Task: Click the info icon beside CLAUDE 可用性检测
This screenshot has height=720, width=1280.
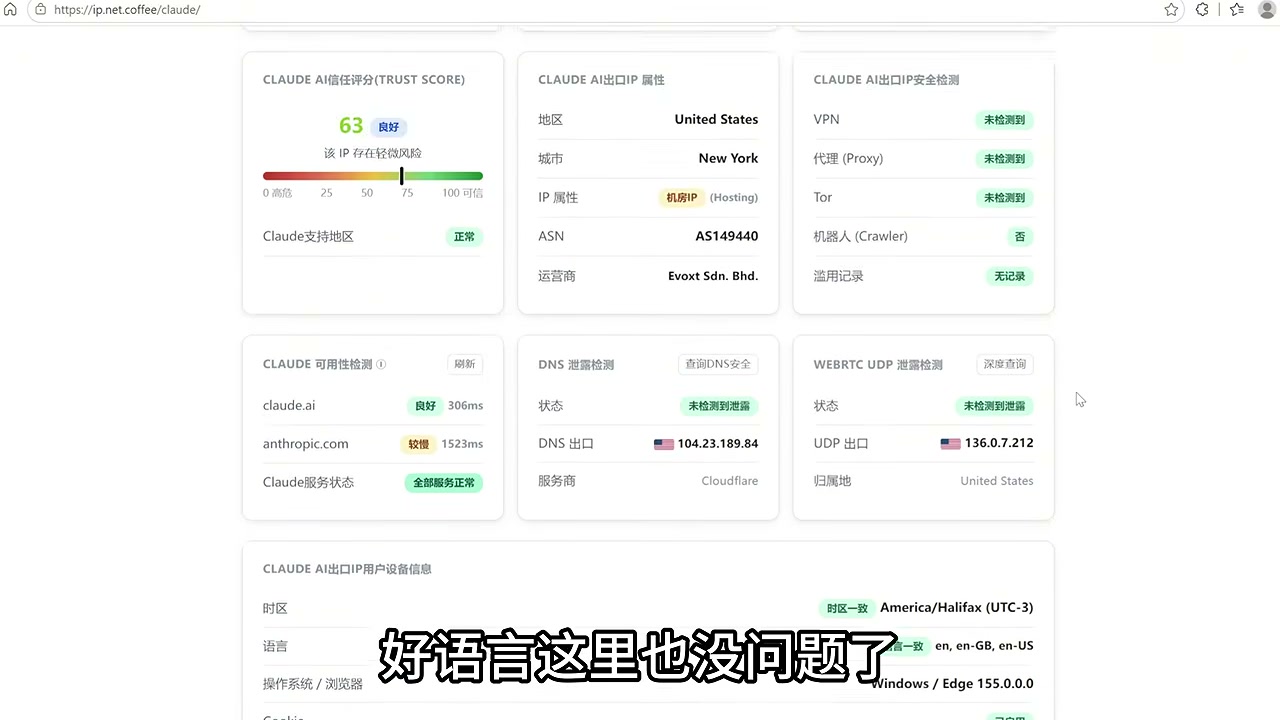Action: click(x=381, y=365)
